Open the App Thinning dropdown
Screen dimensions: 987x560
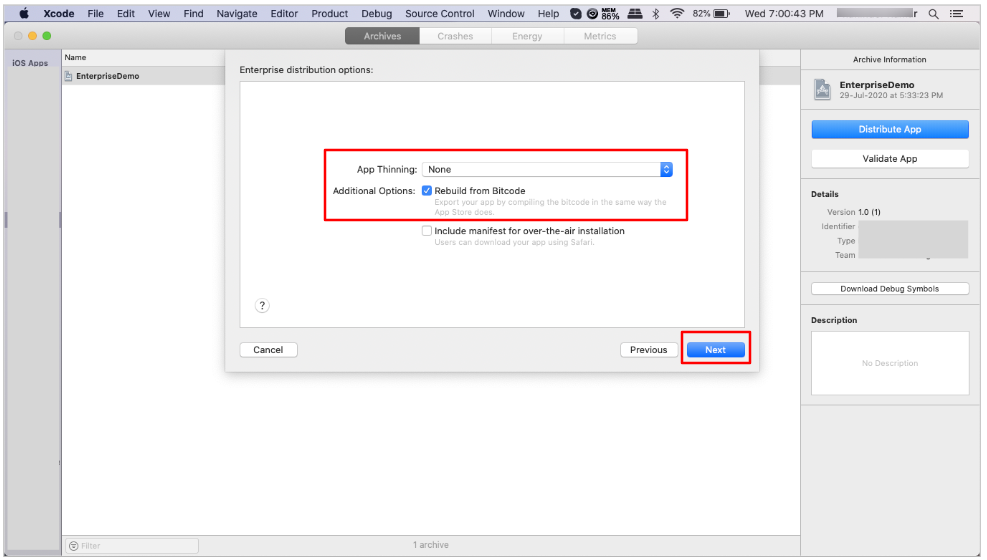tap(548, 169)
